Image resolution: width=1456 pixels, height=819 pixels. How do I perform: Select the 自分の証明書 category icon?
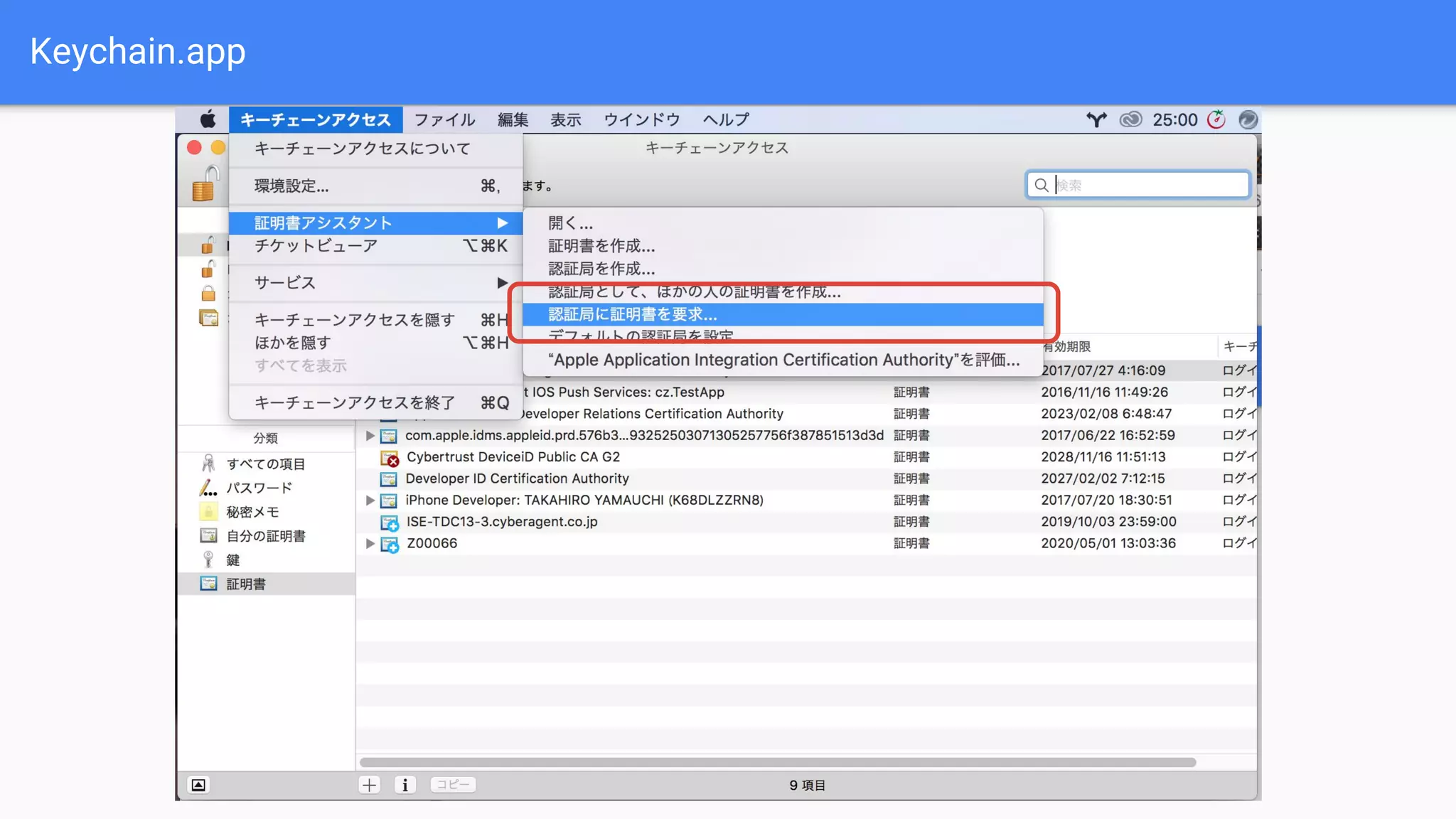(208, 535)
